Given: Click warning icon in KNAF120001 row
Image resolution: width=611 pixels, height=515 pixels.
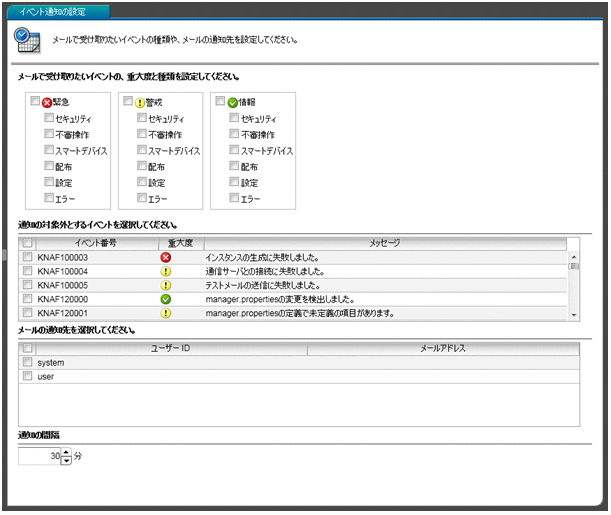Looking at the screenshot, I should [166, 313].
